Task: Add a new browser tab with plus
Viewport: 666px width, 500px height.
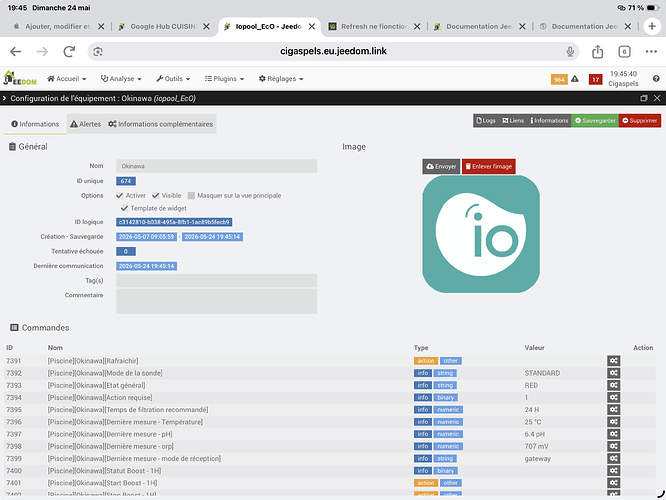Action: [x=652, y=26]
